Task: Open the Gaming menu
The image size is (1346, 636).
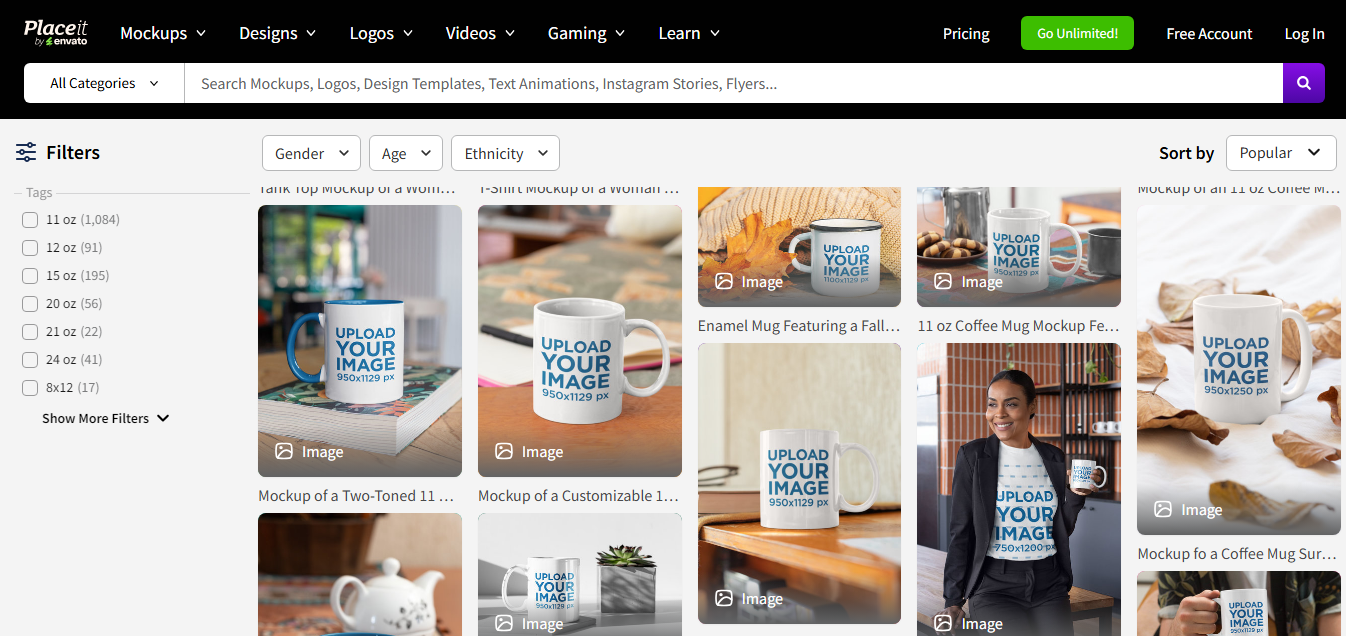Action: click(x=586, y=33)
